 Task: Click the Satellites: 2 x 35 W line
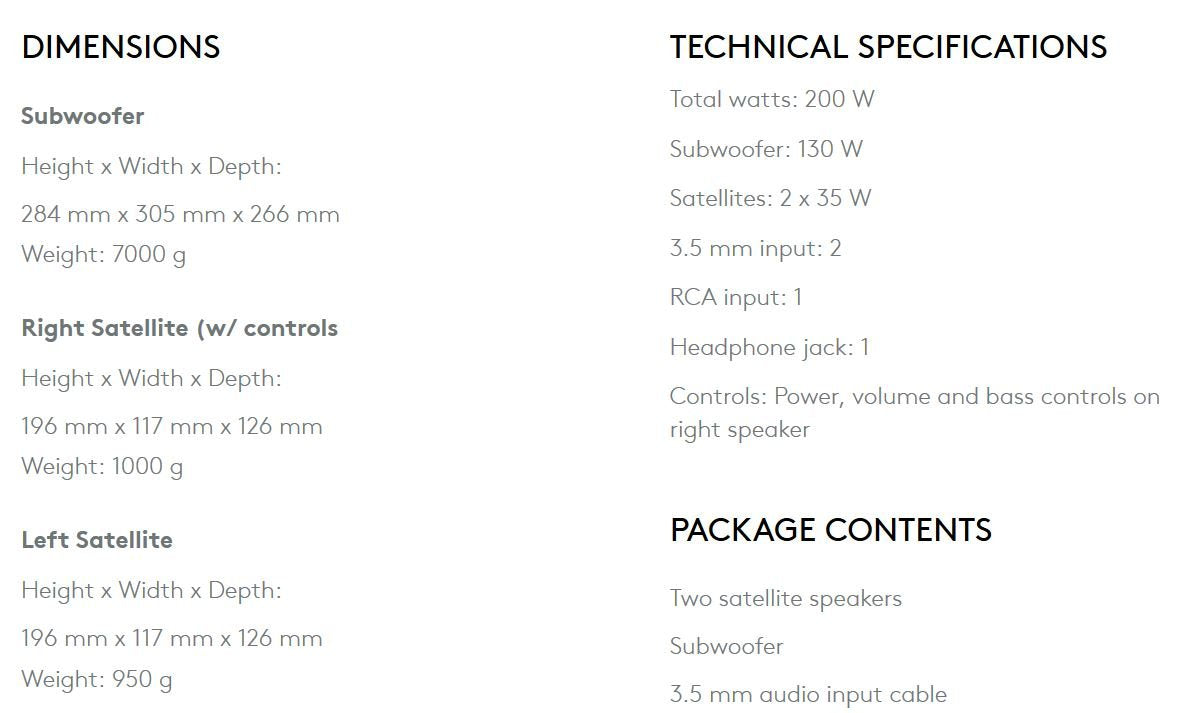pos(770,198)
